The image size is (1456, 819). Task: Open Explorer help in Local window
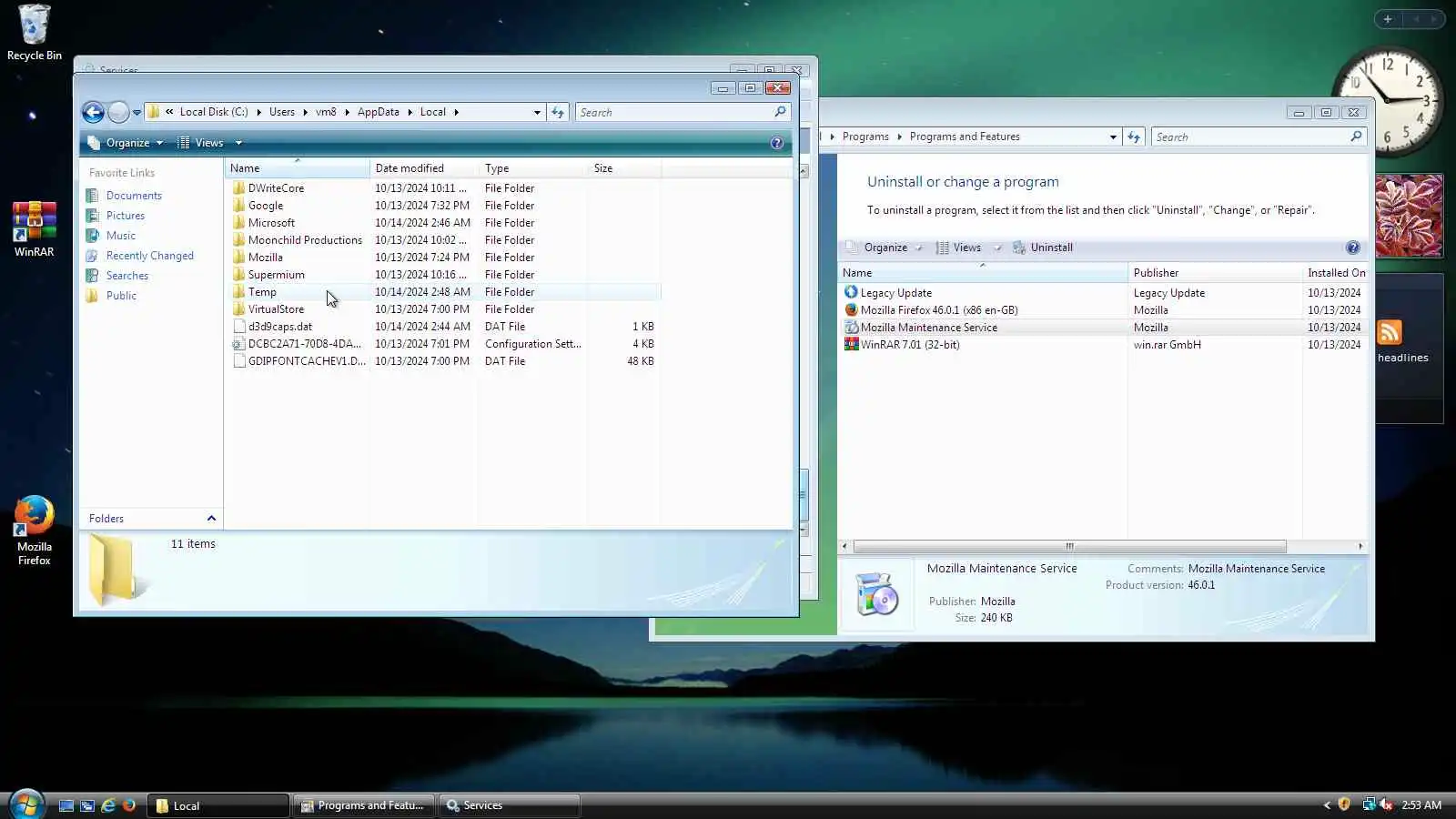point(776,143)
